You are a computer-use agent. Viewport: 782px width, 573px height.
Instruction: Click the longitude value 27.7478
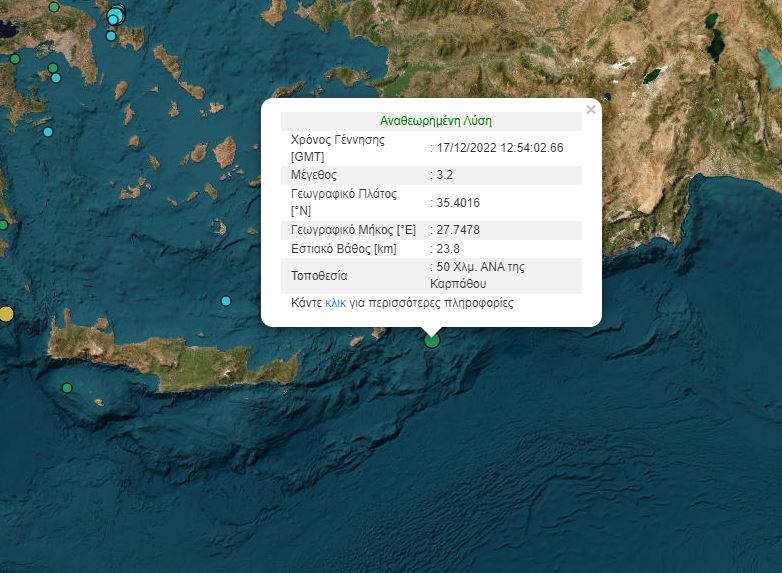(x=458, y=230)
